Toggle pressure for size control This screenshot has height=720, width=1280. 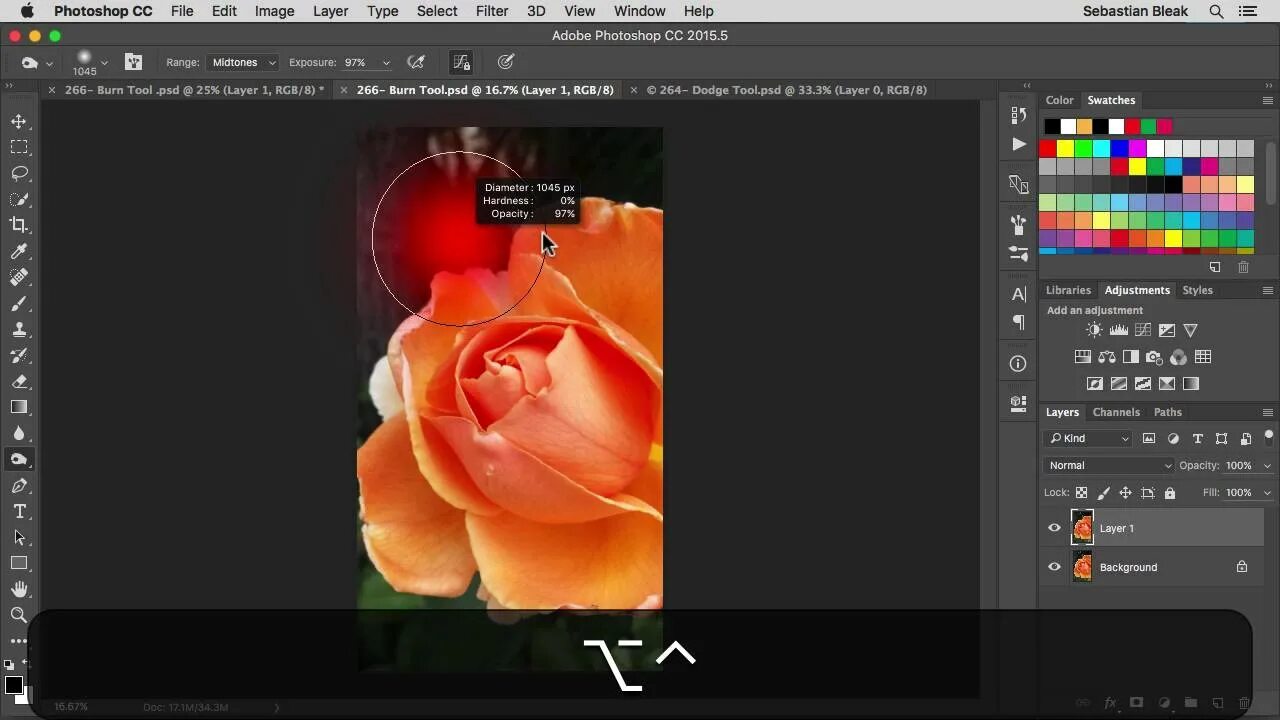click(x=506, y=62)
